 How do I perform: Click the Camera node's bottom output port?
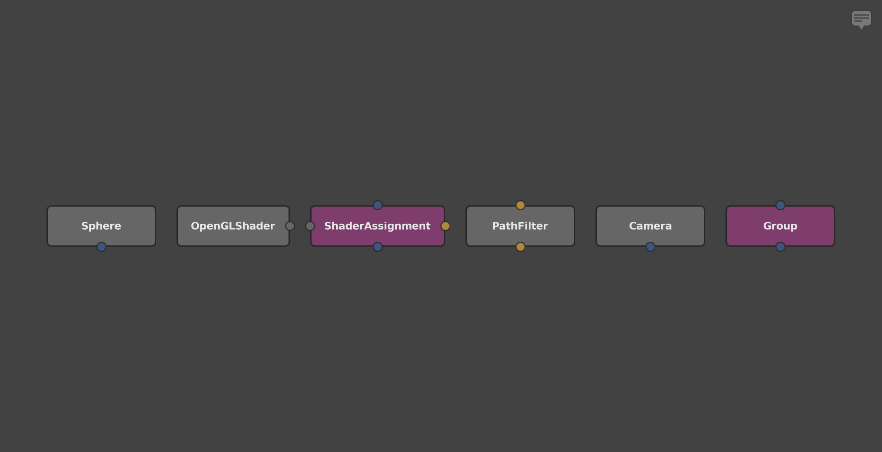point(650,247)
